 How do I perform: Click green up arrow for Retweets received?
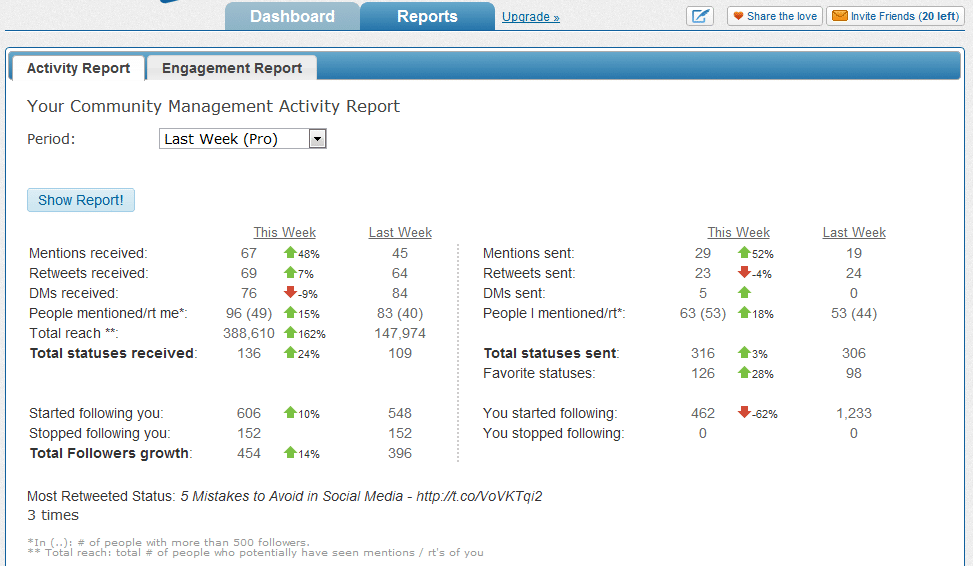pos(290,272)
